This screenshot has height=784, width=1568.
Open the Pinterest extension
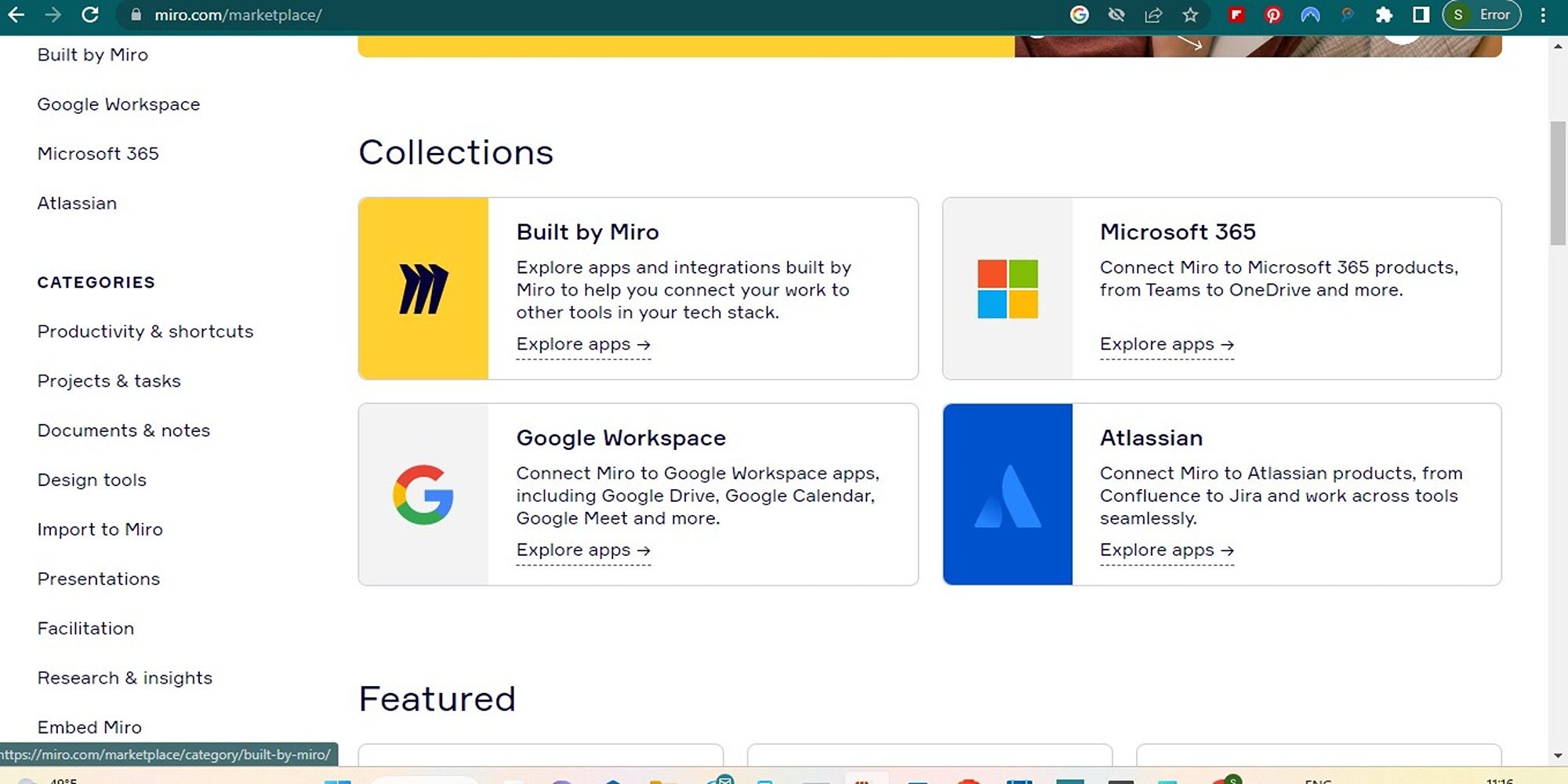1273,15
